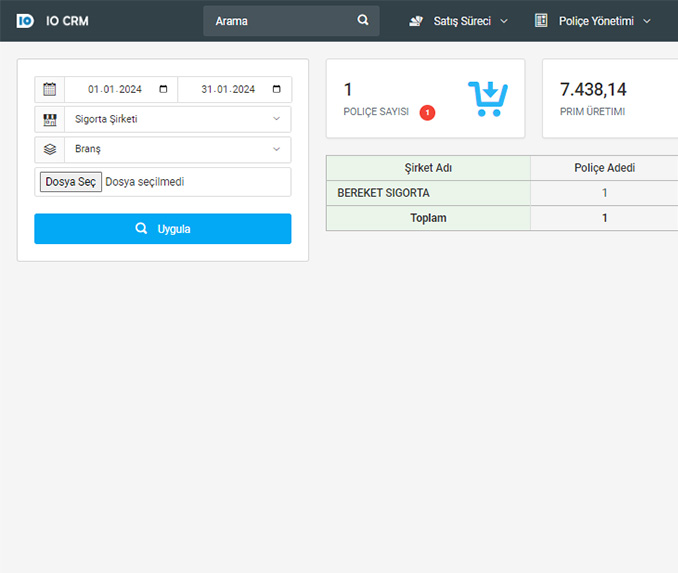Click the handshake icon for Satış Süreci
Image resolution: width=678 pixels, height=573 pixels.
[416, 21]
